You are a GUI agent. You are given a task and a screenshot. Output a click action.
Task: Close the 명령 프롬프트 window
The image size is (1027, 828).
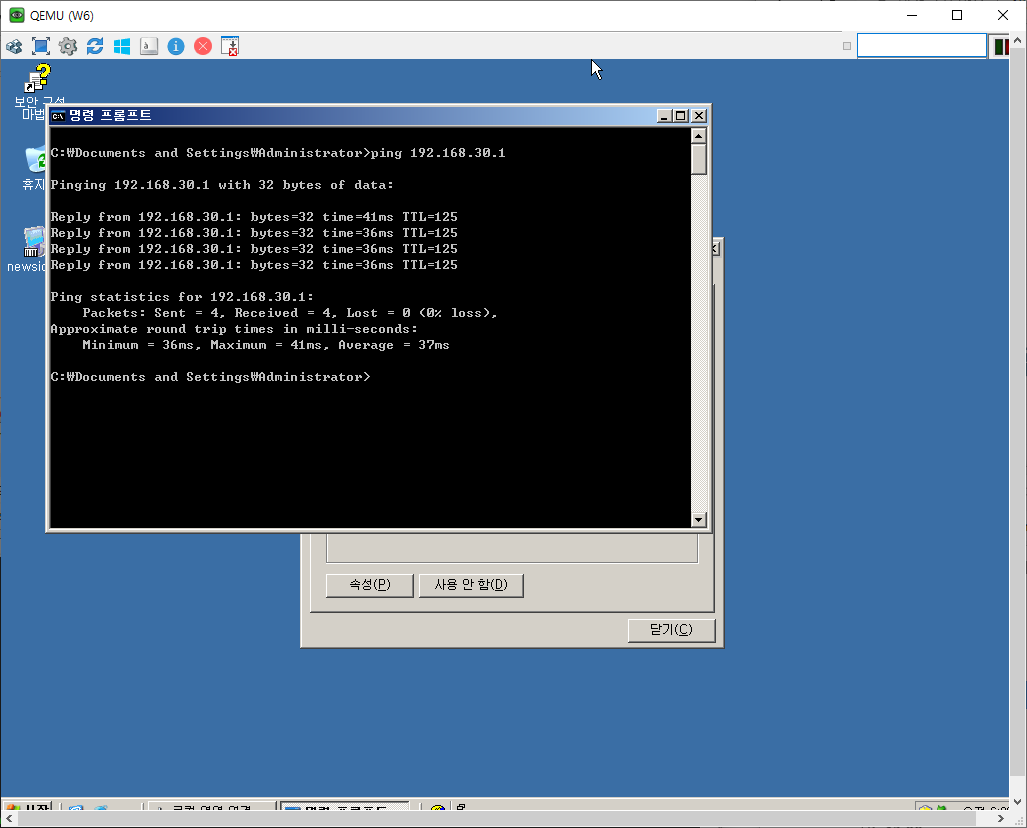click(x=699, y=116)
